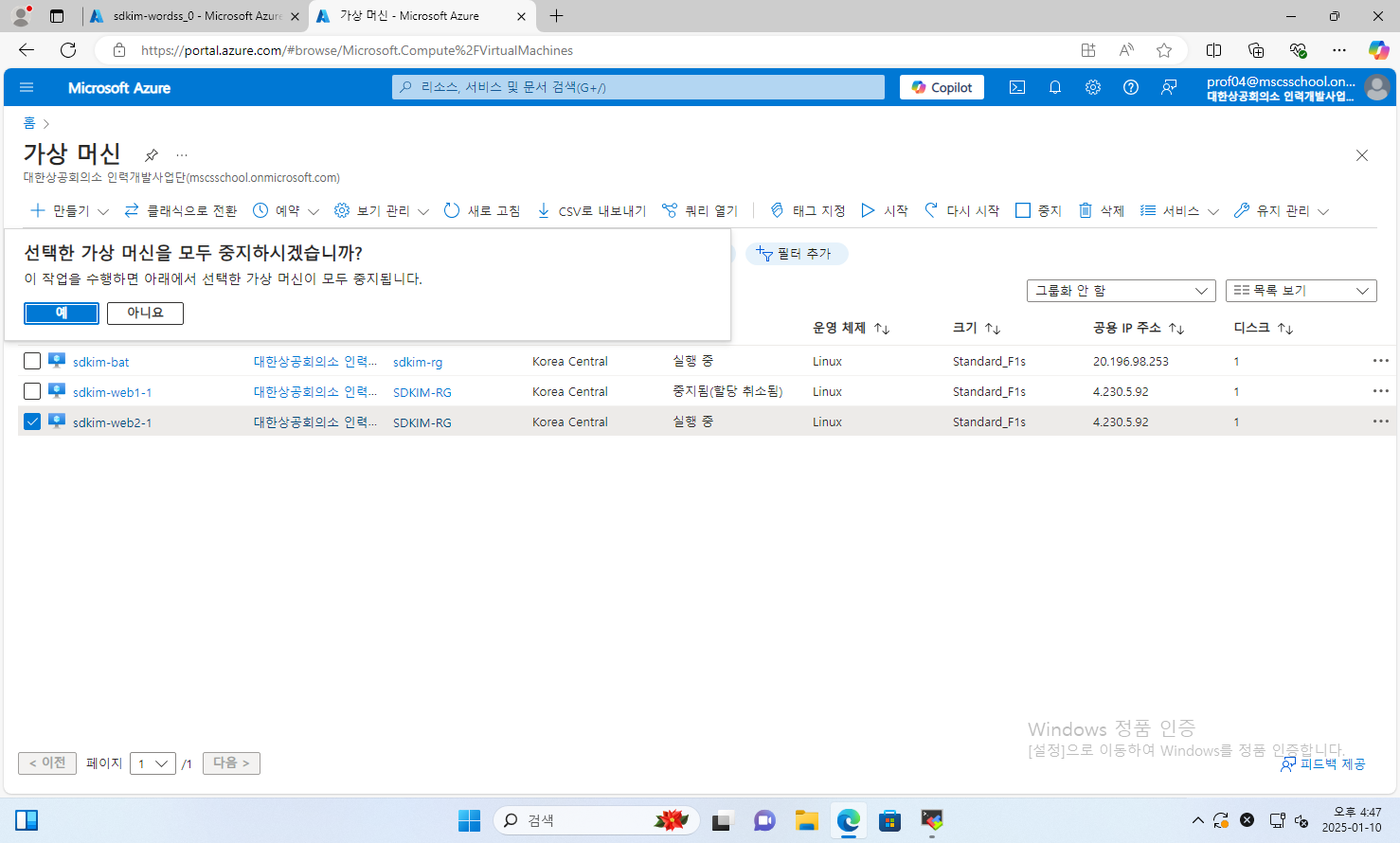Open more options for sdkim-web2-1 row
This screenshot has height=843, width=1400.
(1380, 421)
